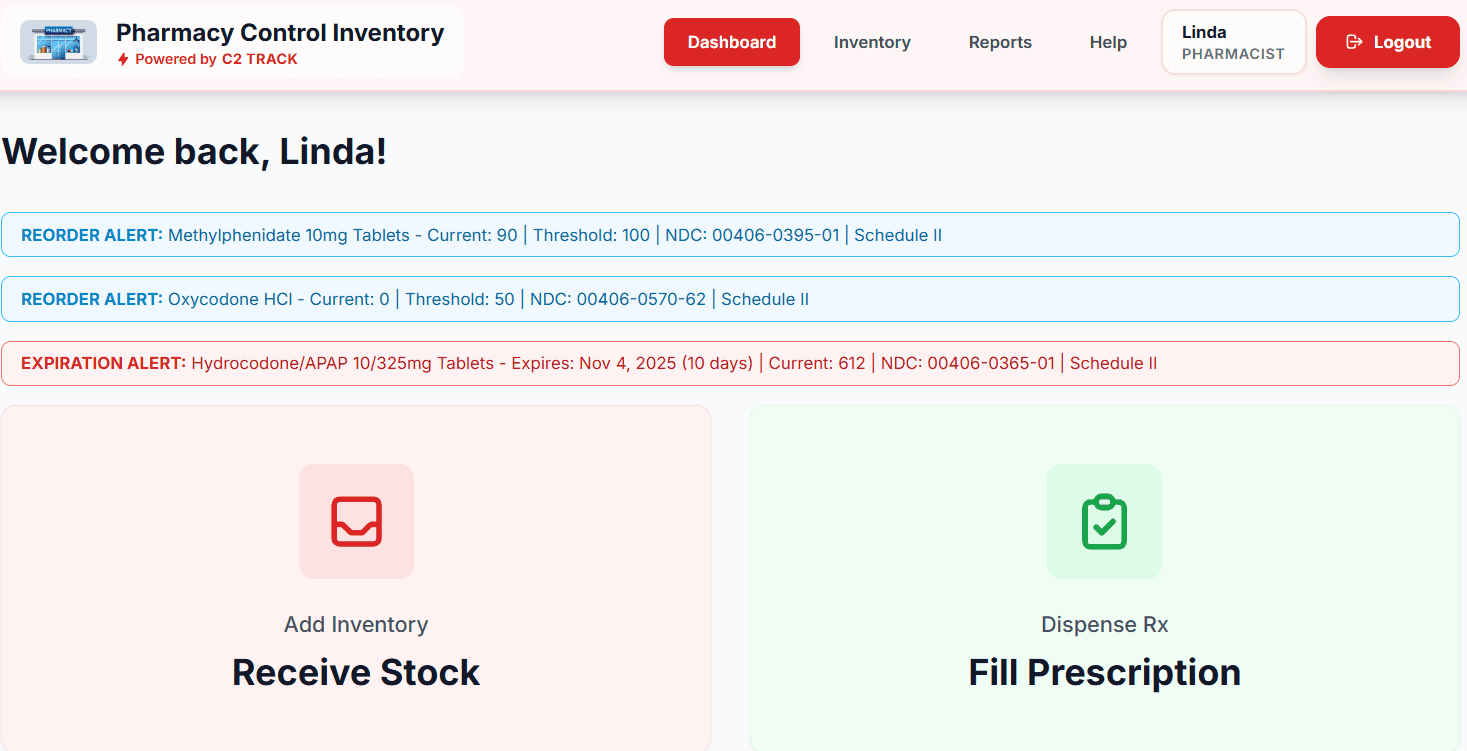1467x751 pixels.
Task: Open Linda's pharmacist profile badge
Action: click(x=1233, y=42)
